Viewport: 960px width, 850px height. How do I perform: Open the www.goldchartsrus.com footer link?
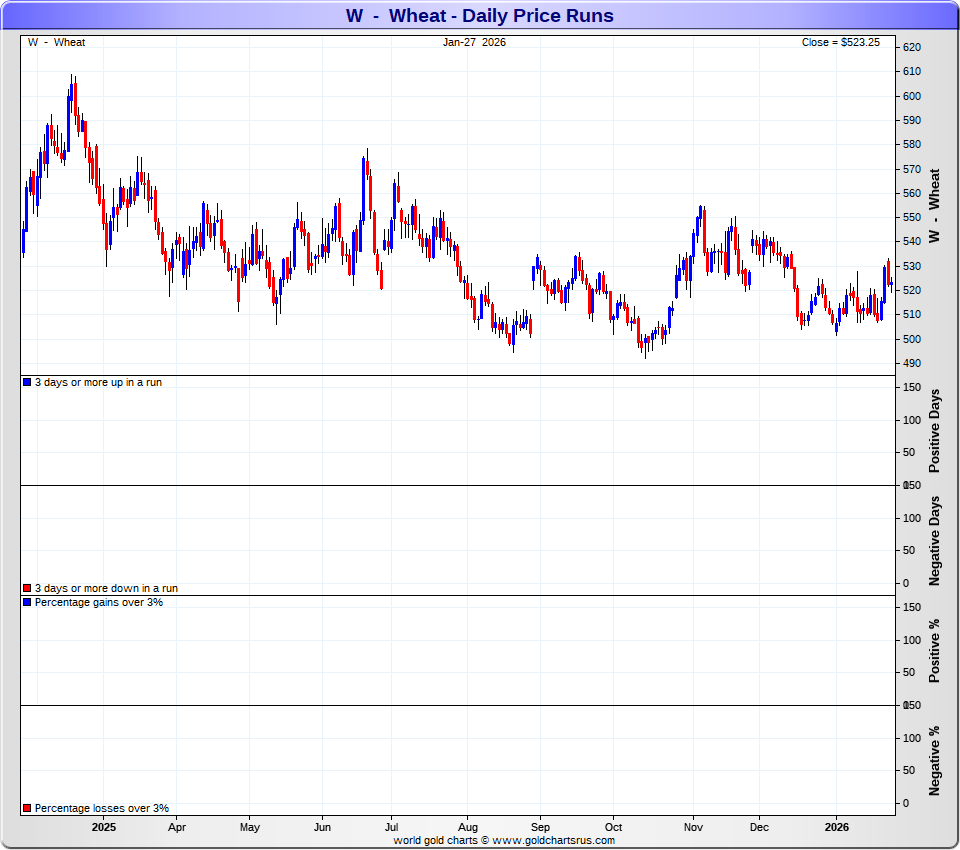[555, 841]
